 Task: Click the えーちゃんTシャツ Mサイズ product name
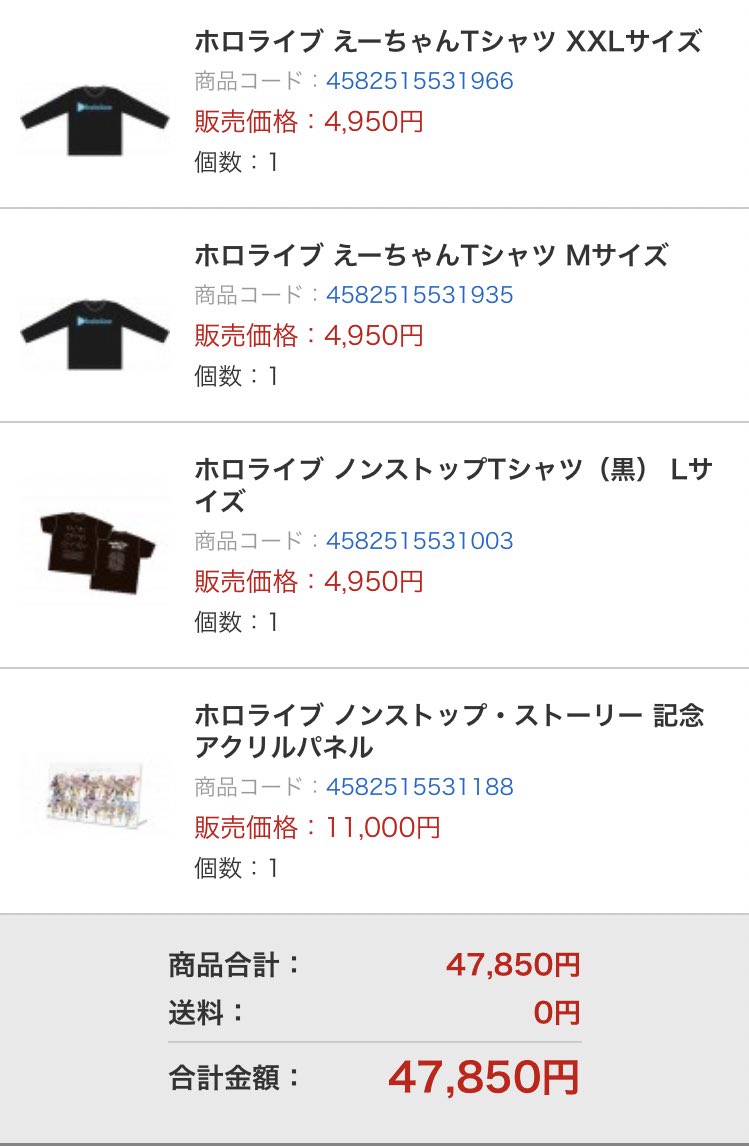click(x=430, y=256)
